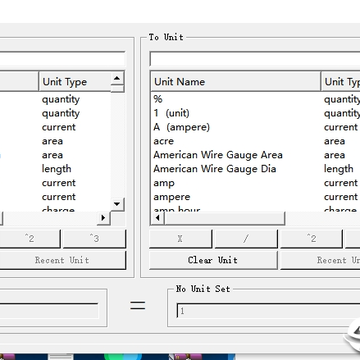360x360 pixels.
Task: Click first 'quantity' type cell in left list
Action: coord(61,99)
